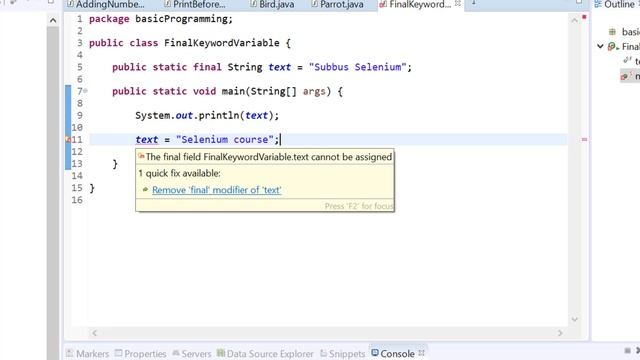
Task: Select the FinalKeywordVariable class icon in Outline
Action: [613, 47]
